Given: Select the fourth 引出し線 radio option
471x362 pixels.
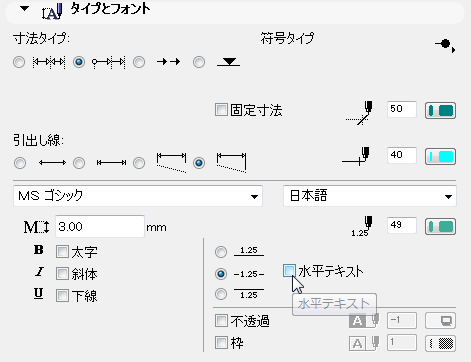Looking at the screenshot, I should [x=199, y=163].
